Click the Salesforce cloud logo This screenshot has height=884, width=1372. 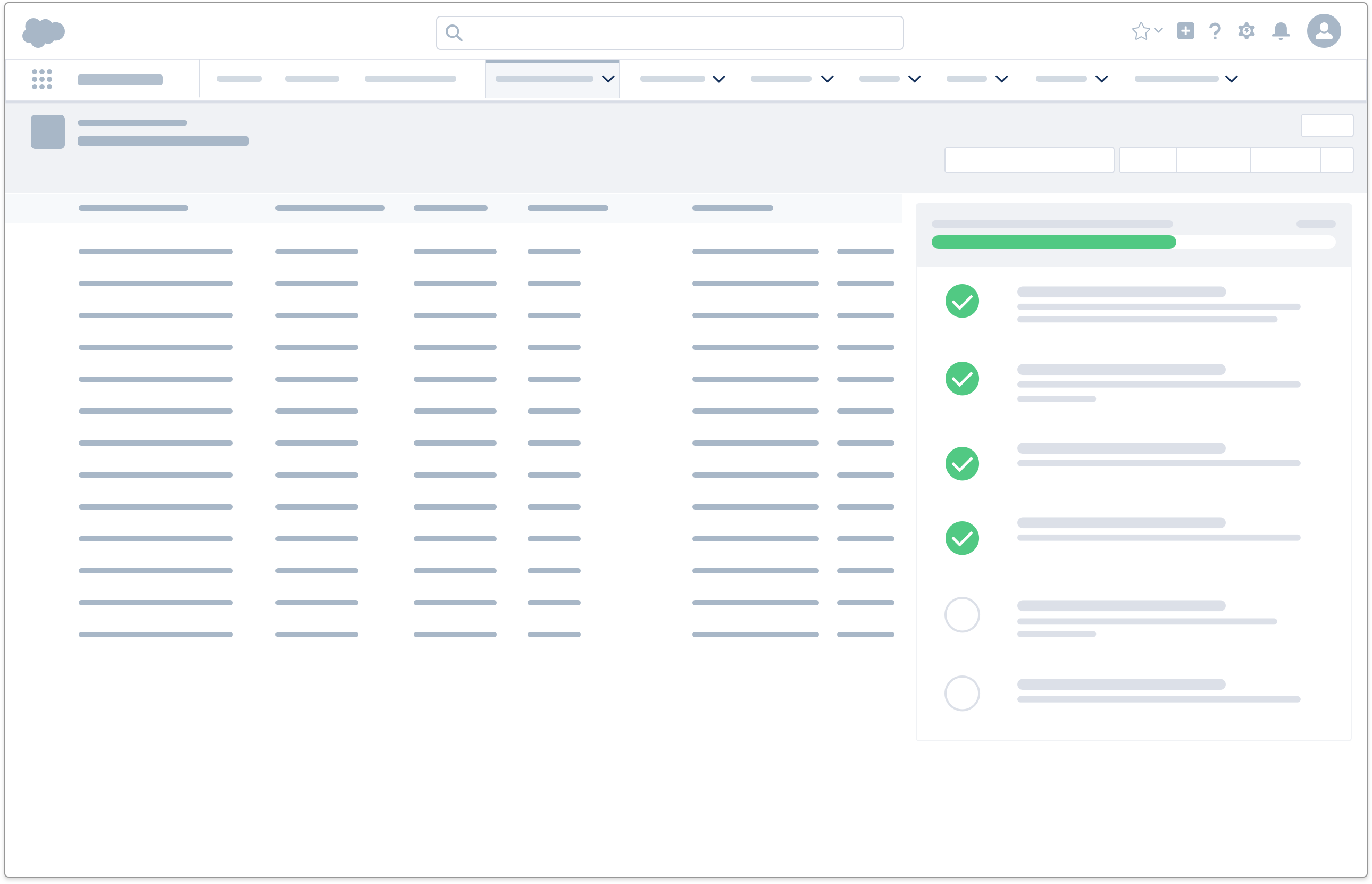pos(43,31)
